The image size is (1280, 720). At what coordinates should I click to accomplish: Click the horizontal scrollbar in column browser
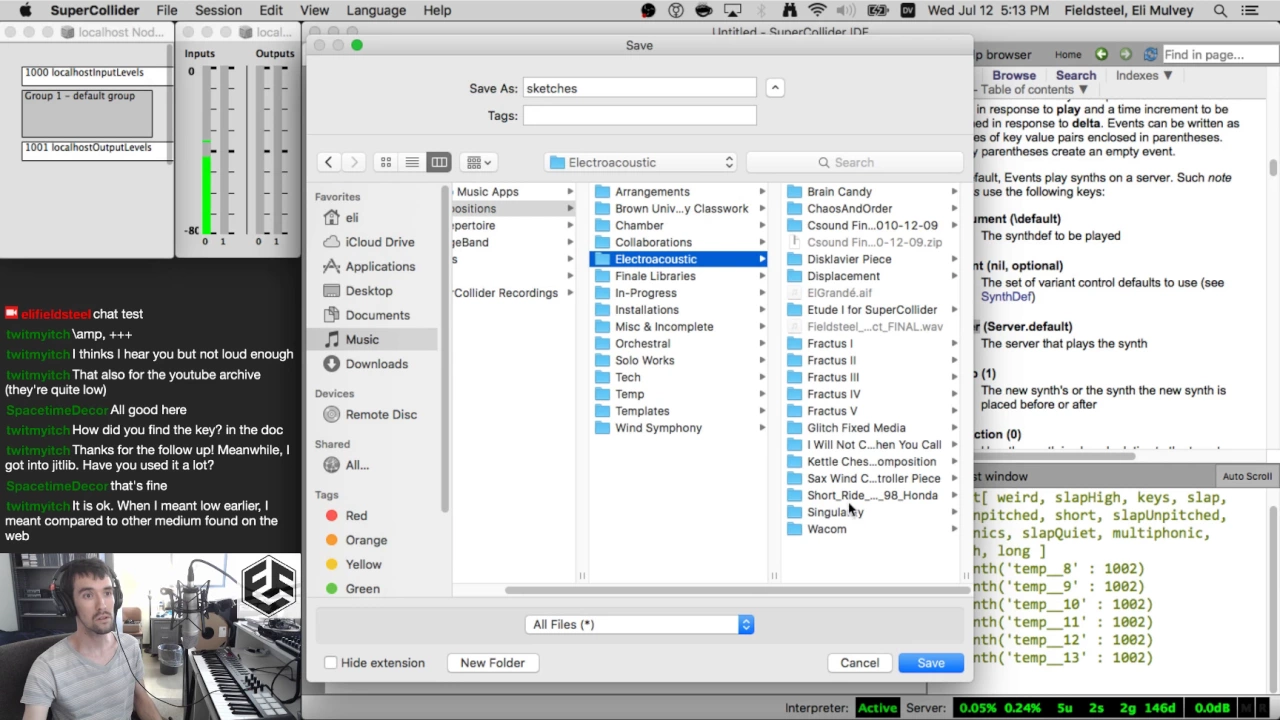click(735, 590)
